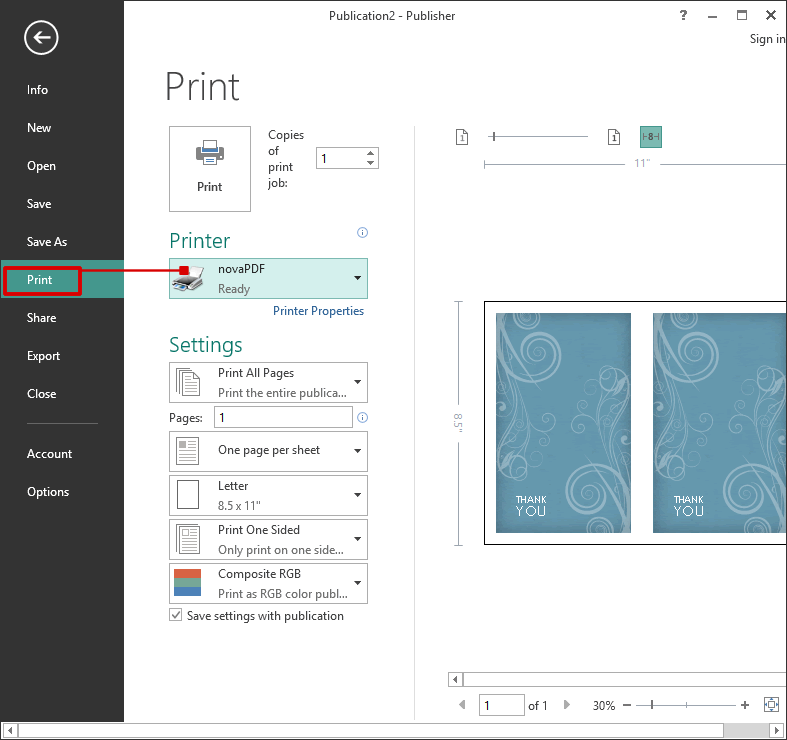Open Account settings in the sidebar
Image resolution: width=787 pixels, height=740 pixels.
49,454
